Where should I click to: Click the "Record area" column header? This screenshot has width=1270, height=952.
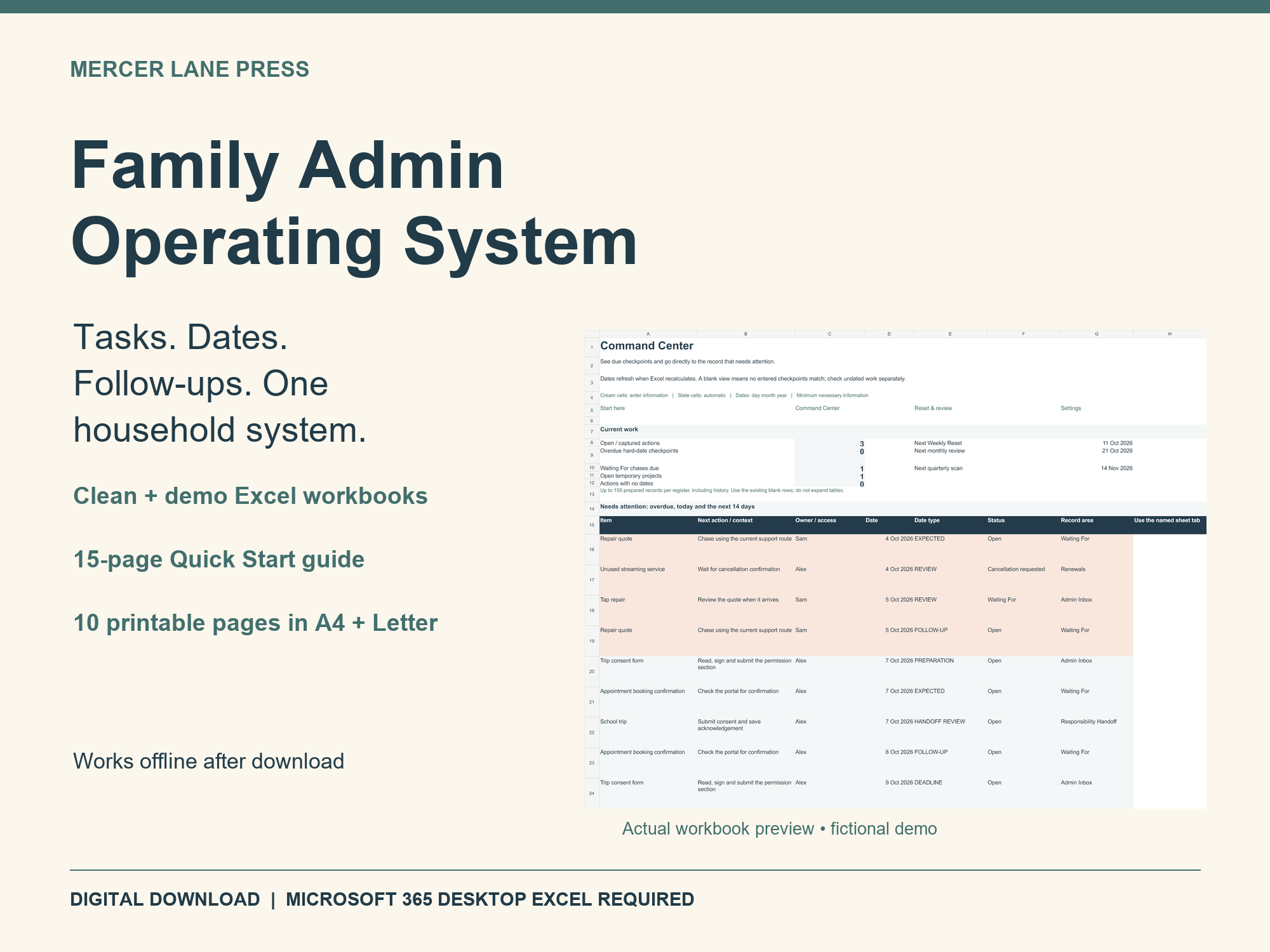(1076, 520)
